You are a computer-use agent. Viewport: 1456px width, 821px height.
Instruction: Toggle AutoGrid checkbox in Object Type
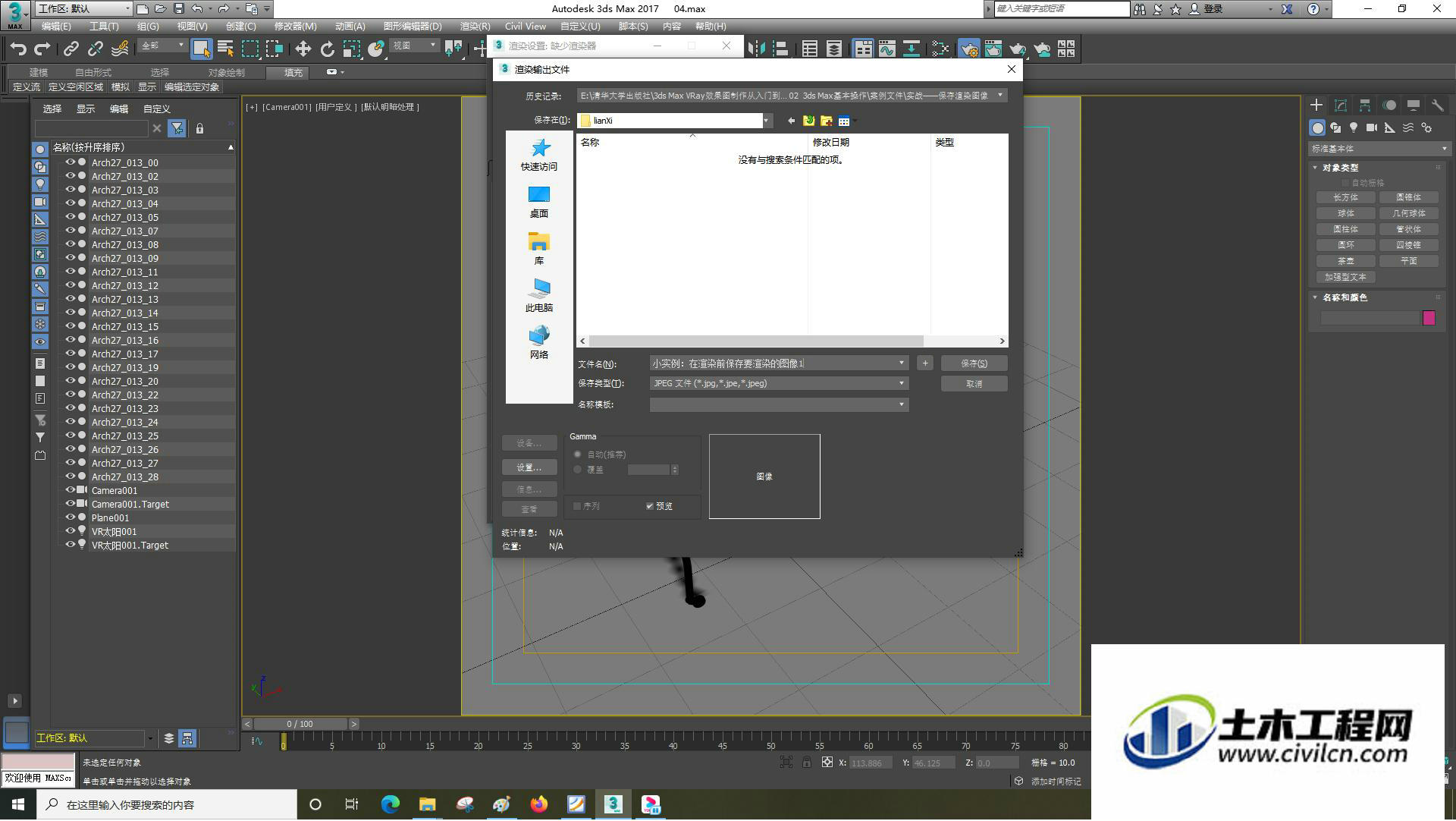1345,183
